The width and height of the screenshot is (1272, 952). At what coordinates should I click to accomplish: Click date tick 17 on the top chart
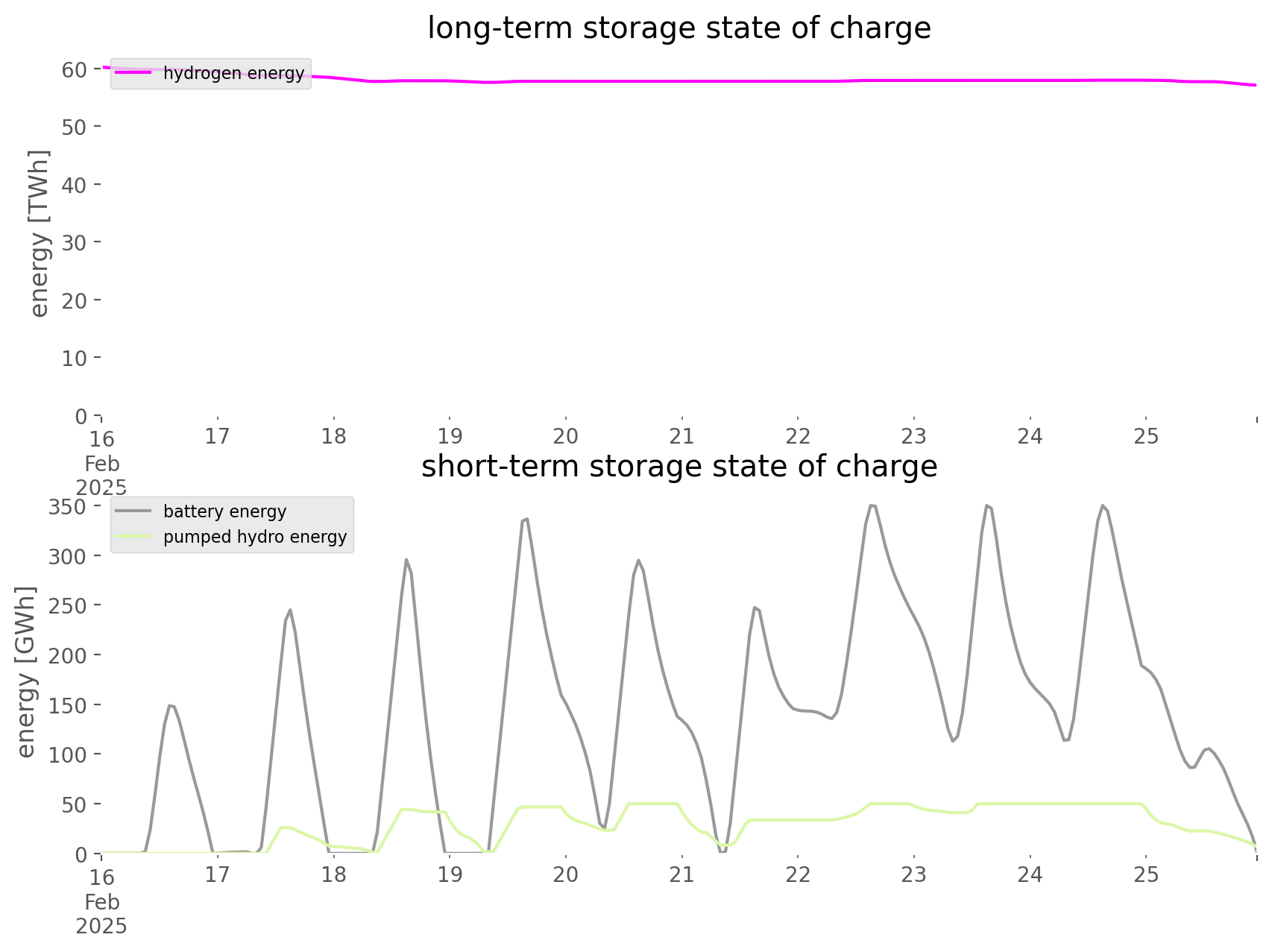[x=218, y=436]
